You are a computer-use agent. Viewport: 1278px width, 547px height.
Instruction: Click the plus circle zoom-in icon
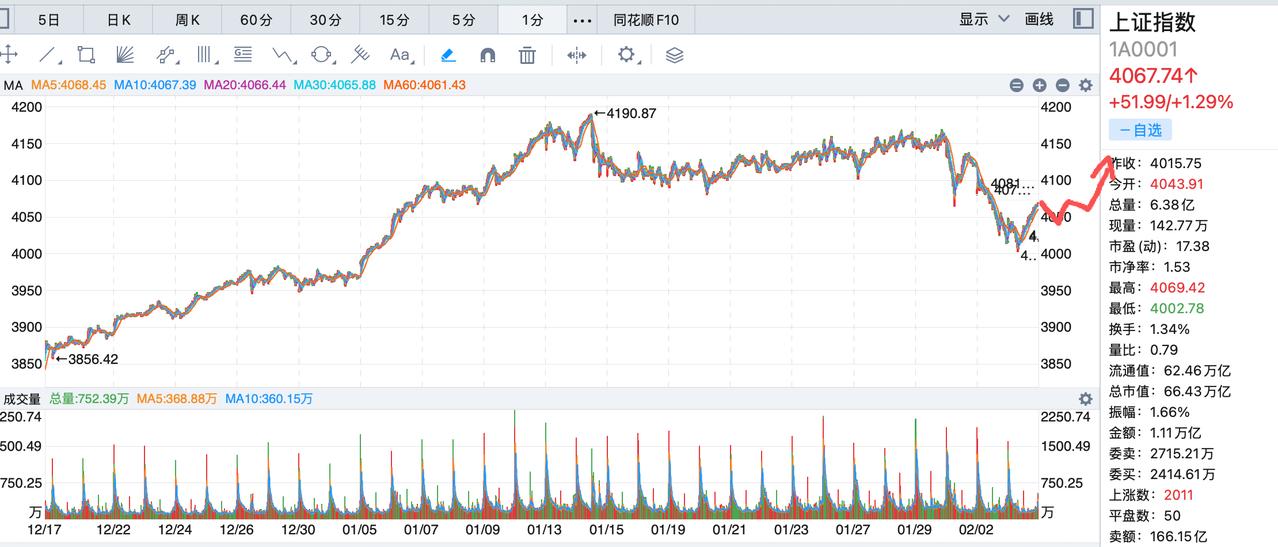(x=1039, y=86)
